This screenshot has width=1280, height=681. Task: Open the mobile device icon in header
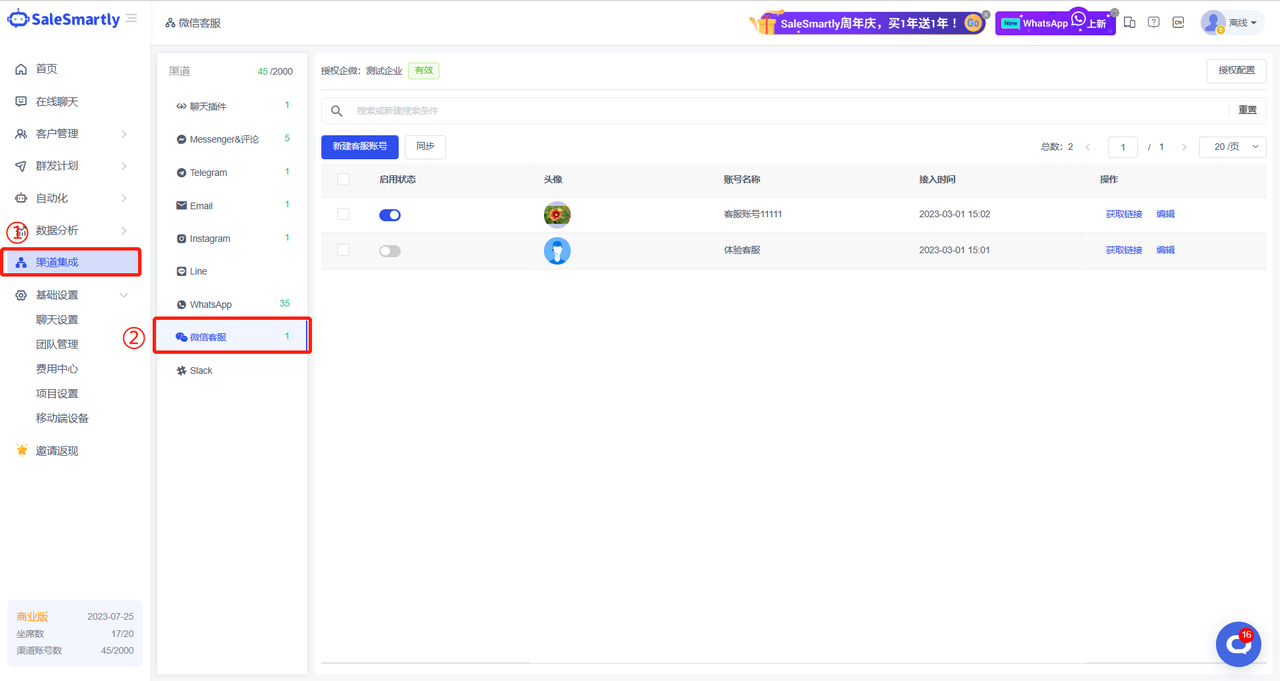(1129, 22)
